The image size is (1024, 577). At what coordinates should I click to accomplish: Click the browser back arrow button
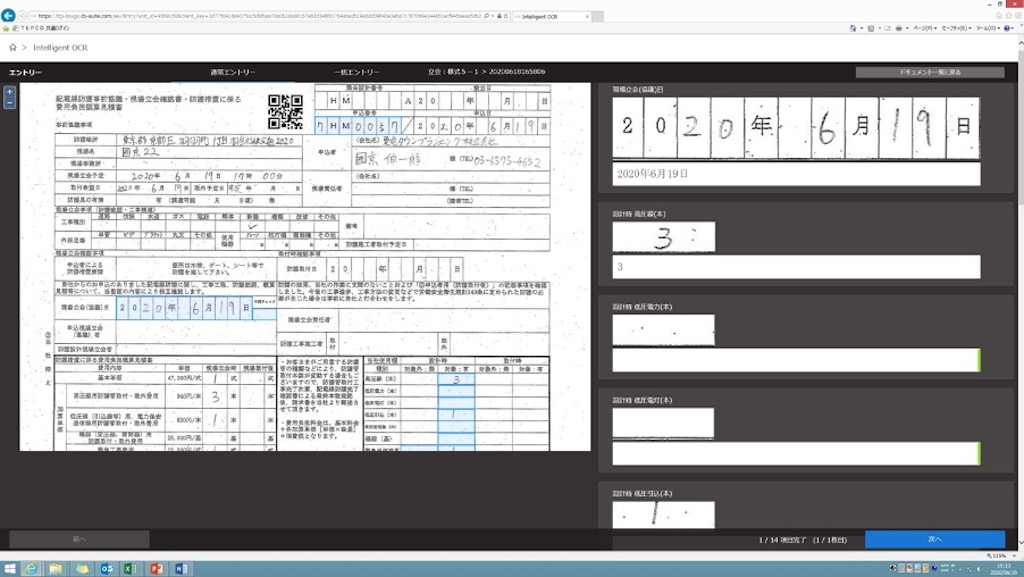click(x=8, y=16)
